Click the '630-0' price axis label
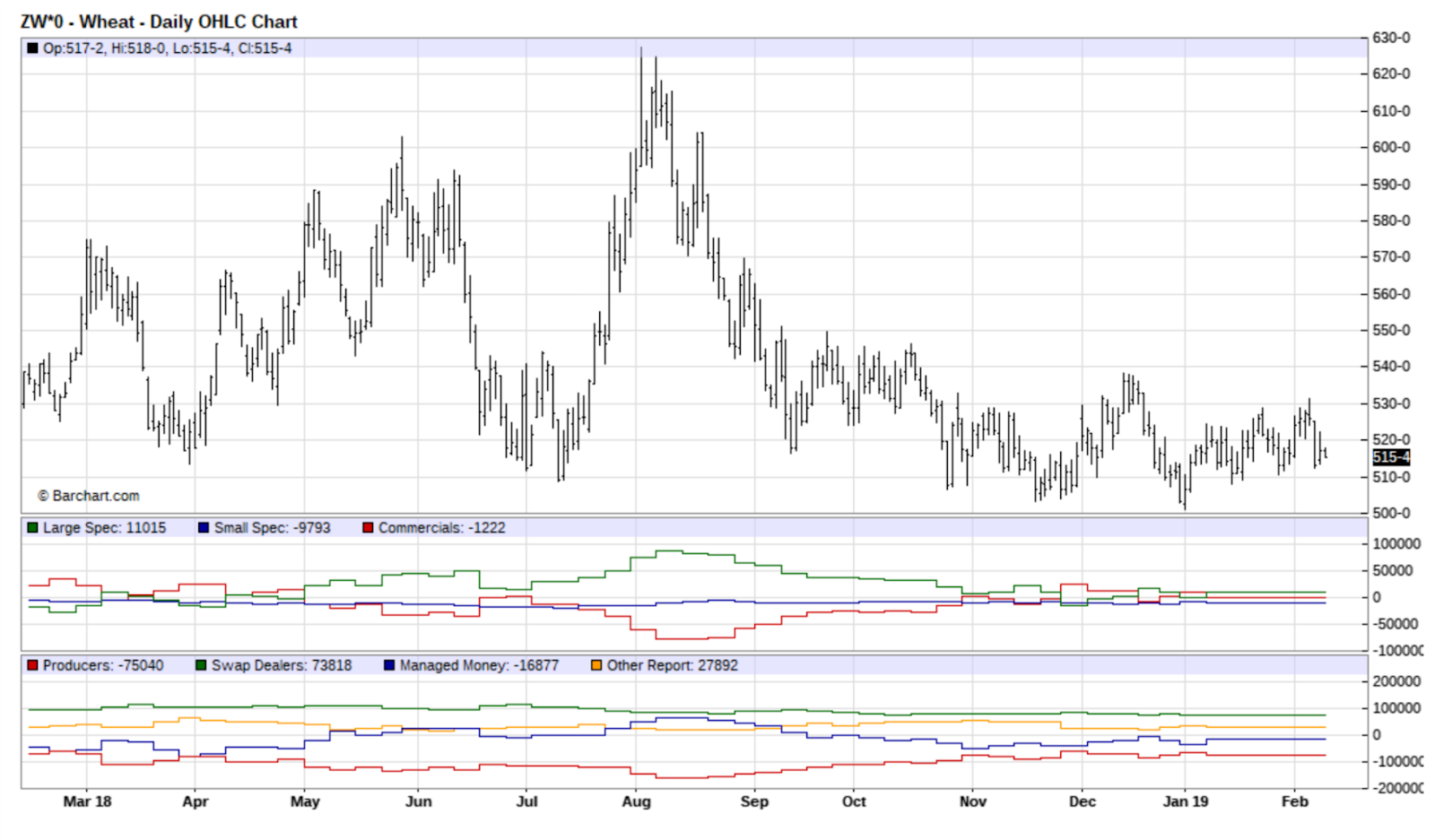 1392,38
